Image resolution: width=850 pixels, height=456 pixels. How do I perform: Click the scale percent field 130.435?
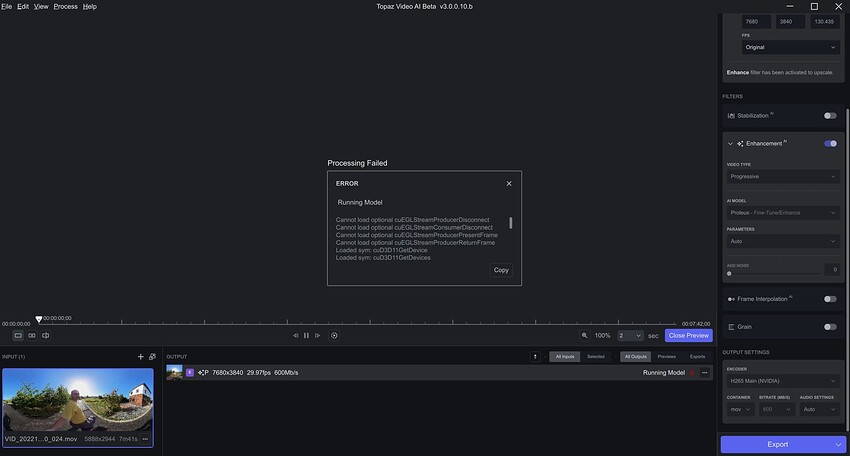coord(825,22)
